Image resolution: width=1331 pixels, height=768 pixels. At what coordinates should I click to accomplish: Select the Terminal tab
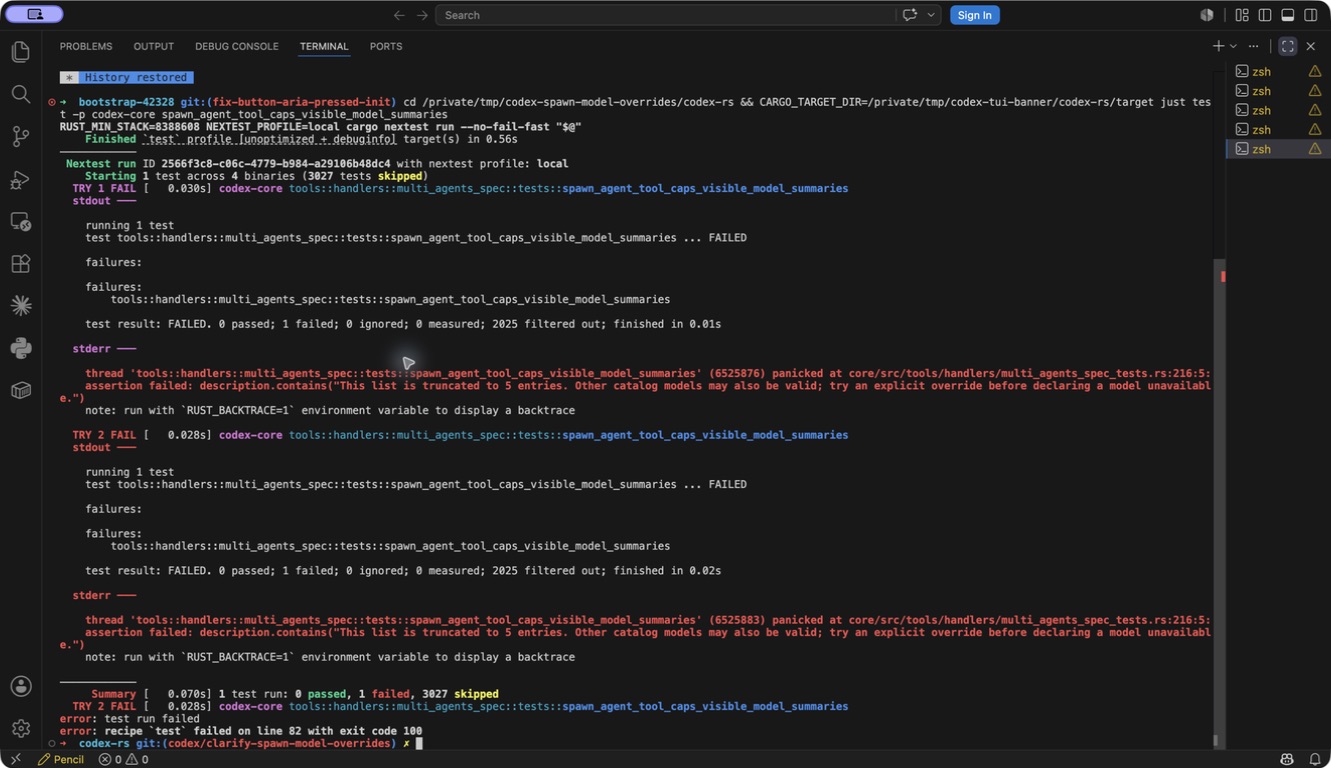pyautogui.click(x=324, y=46)
